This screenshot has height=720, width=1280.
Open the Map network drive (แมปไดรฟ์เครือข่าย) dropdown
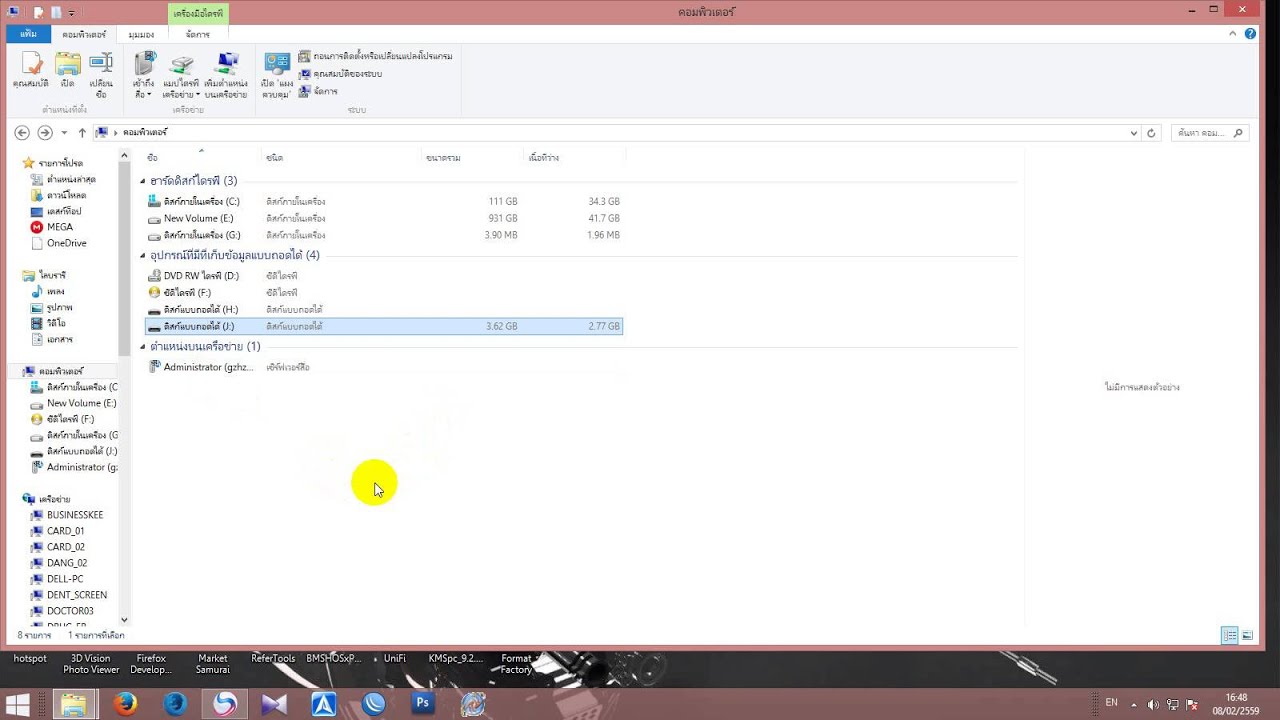181,75
